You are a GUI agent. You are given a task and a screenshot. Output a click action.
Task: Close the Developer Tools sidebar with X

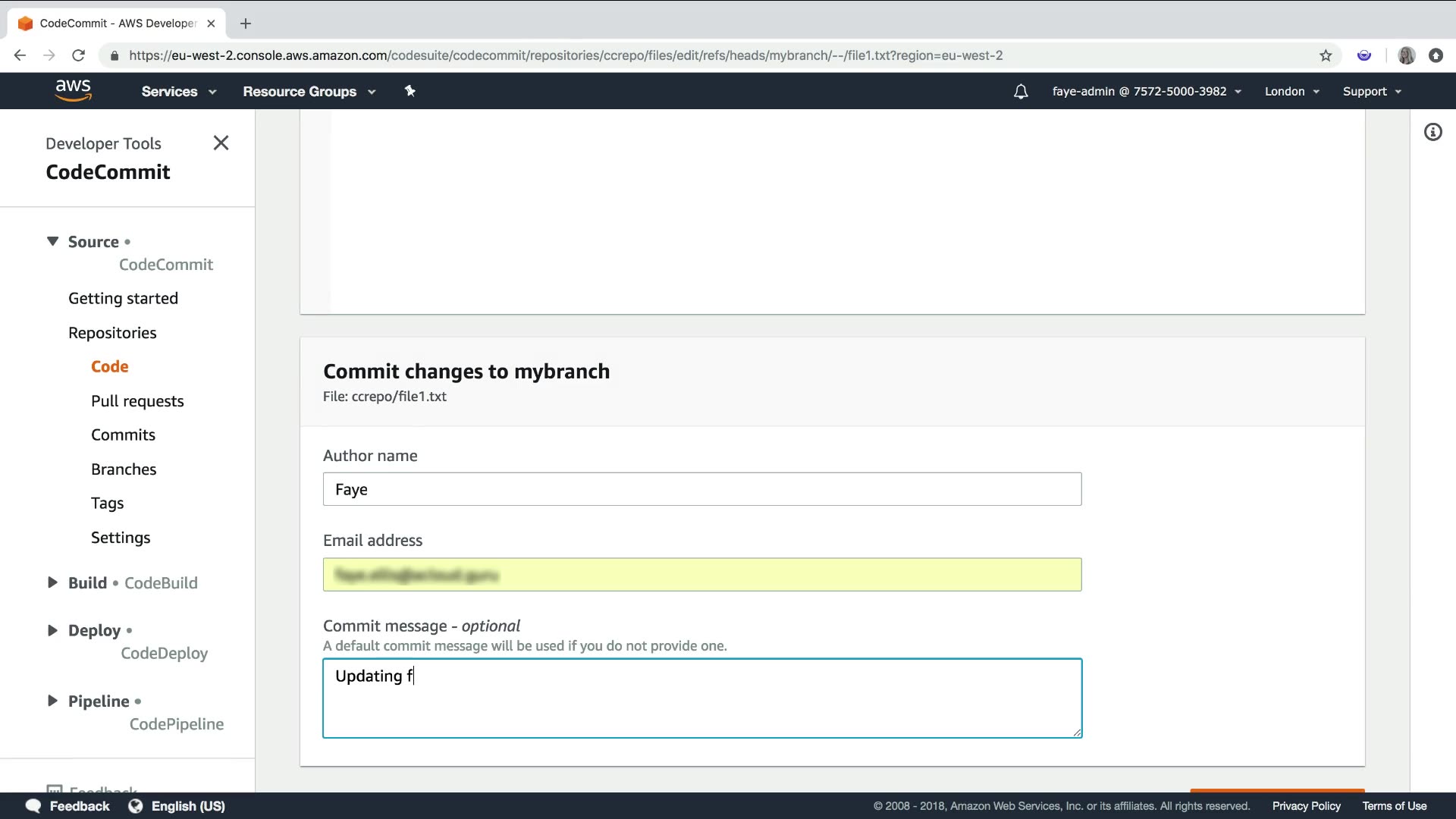click(221, 143)
